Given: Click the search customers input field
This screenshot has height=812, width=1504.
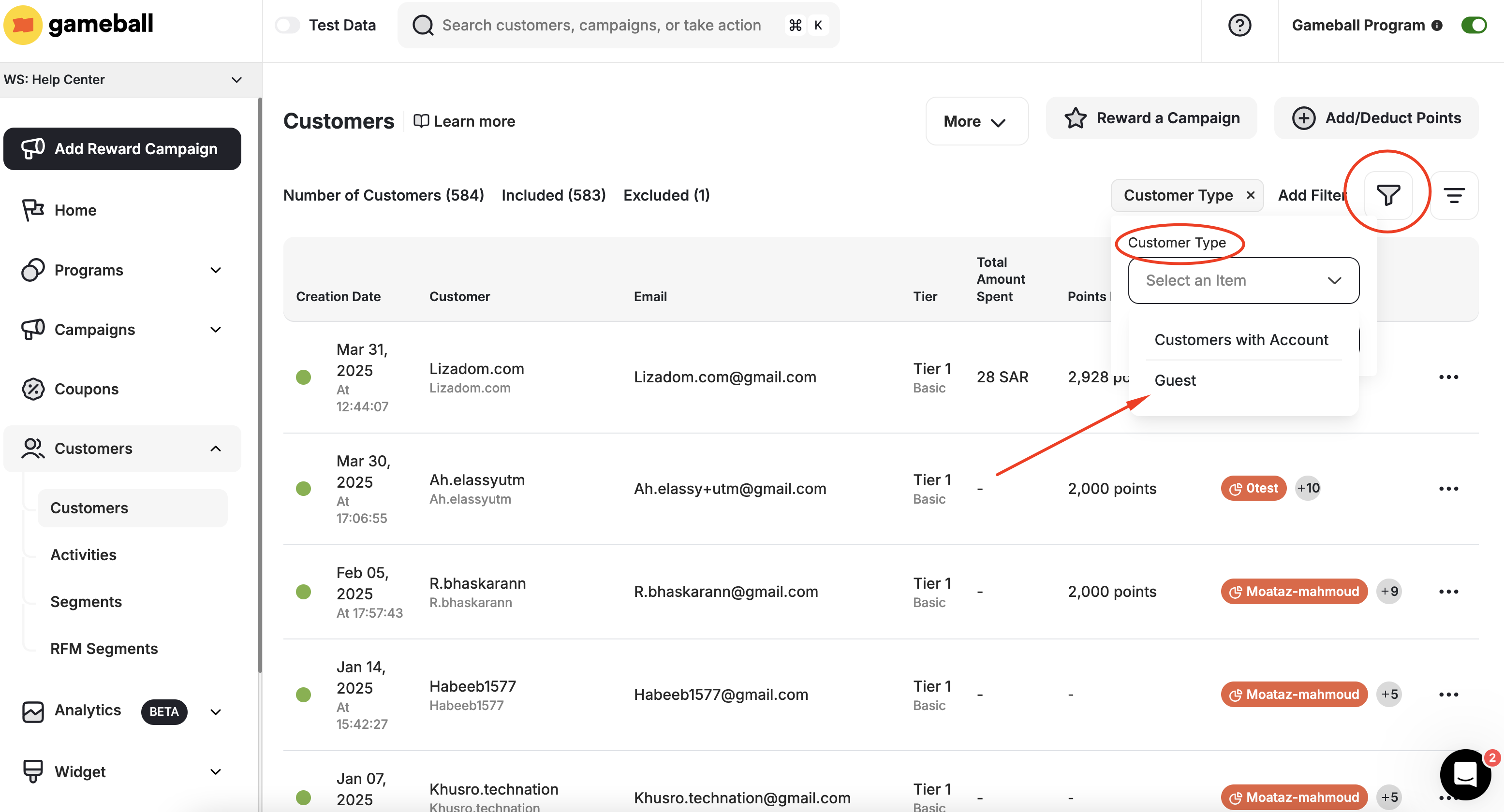Looking at the screenshot, I should [x=602, y=25].
